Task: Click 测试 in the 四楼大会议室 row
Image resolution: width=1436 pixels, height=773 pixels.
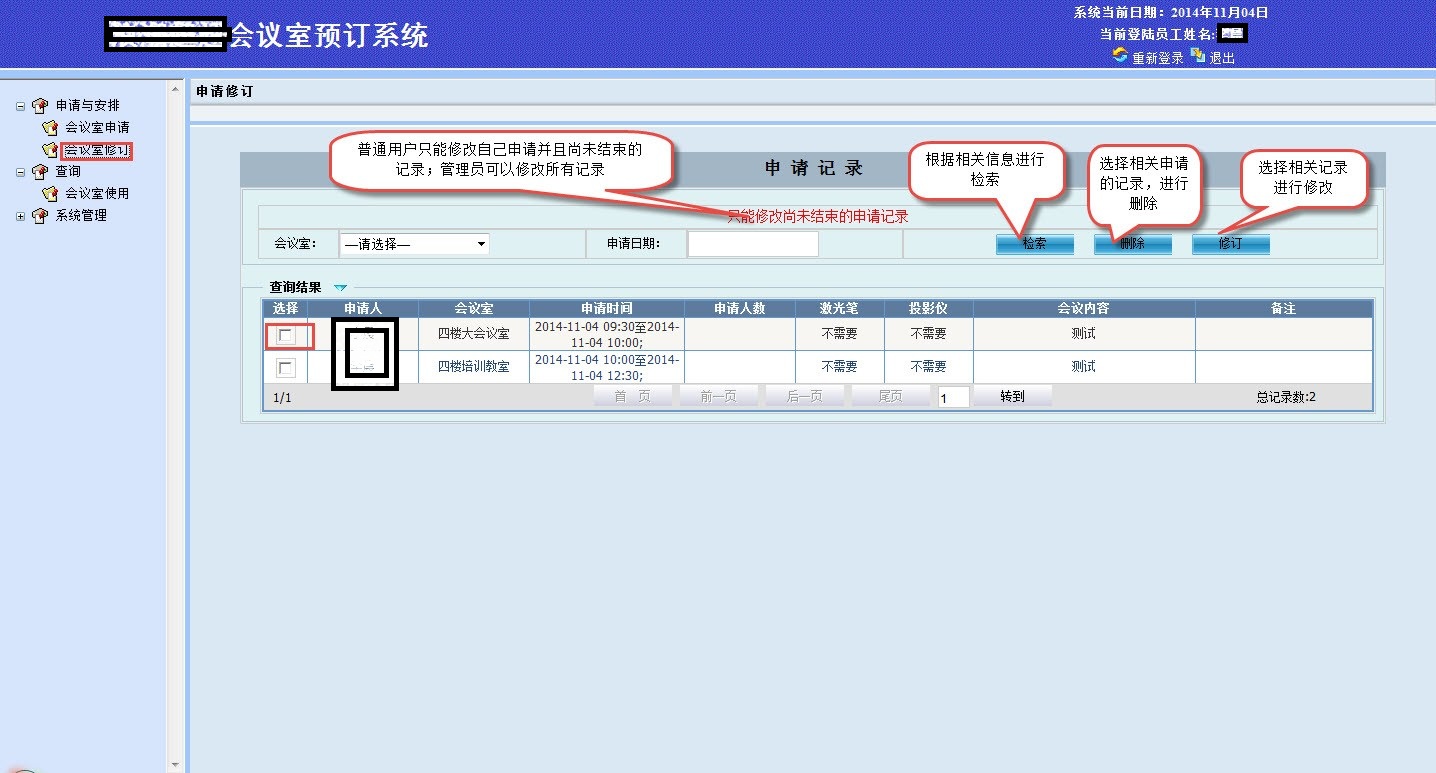Action: click(1084, 334)
